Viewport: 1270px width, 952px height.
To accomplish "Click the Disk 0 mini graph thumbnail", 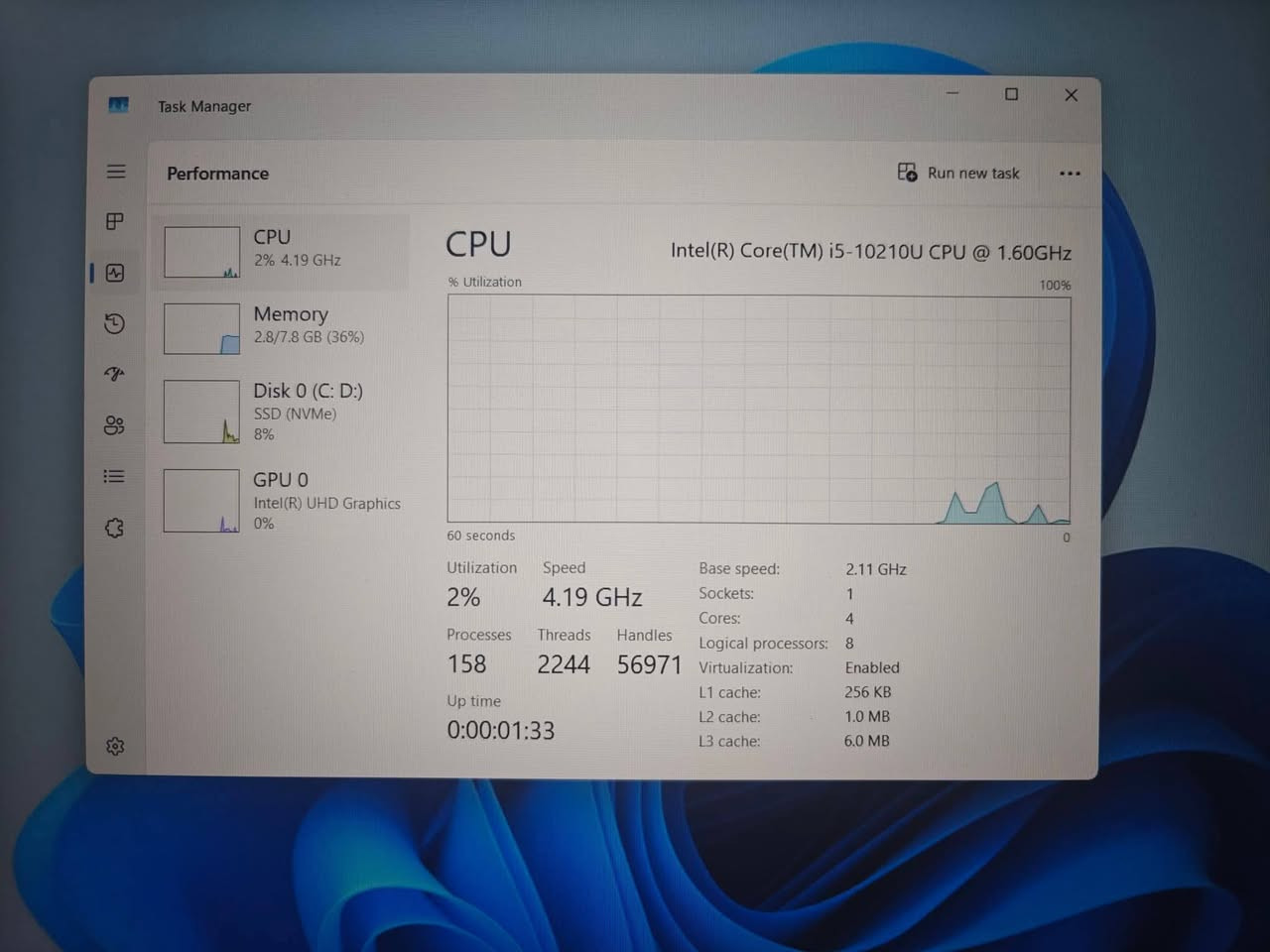I will click(x=201, y=412).
